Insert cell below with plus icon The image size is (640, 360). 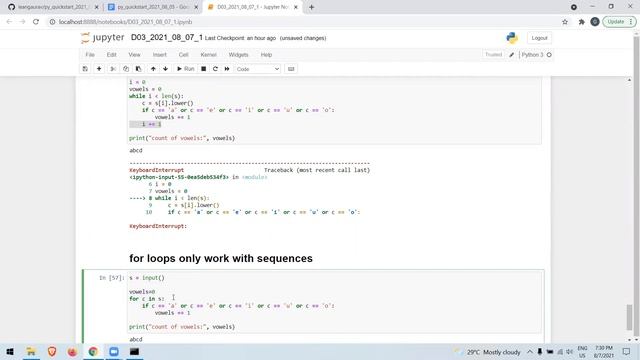99,69
